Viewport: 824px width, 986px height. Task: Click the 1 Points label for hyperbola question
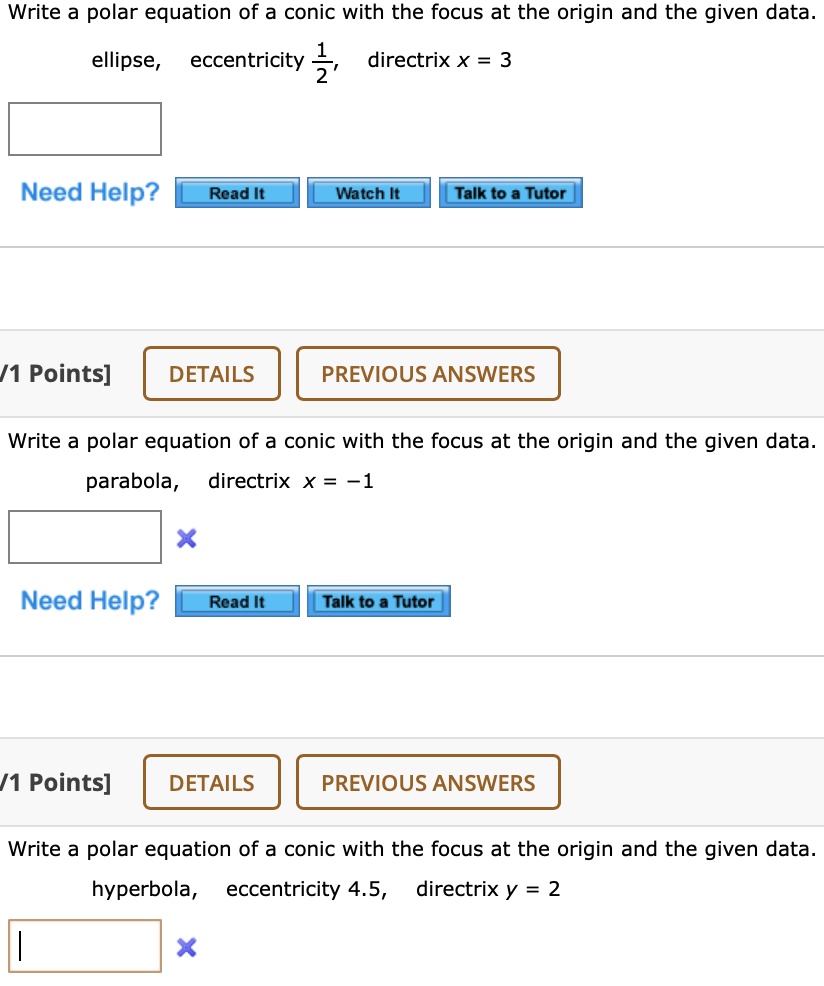click(55, 782)
